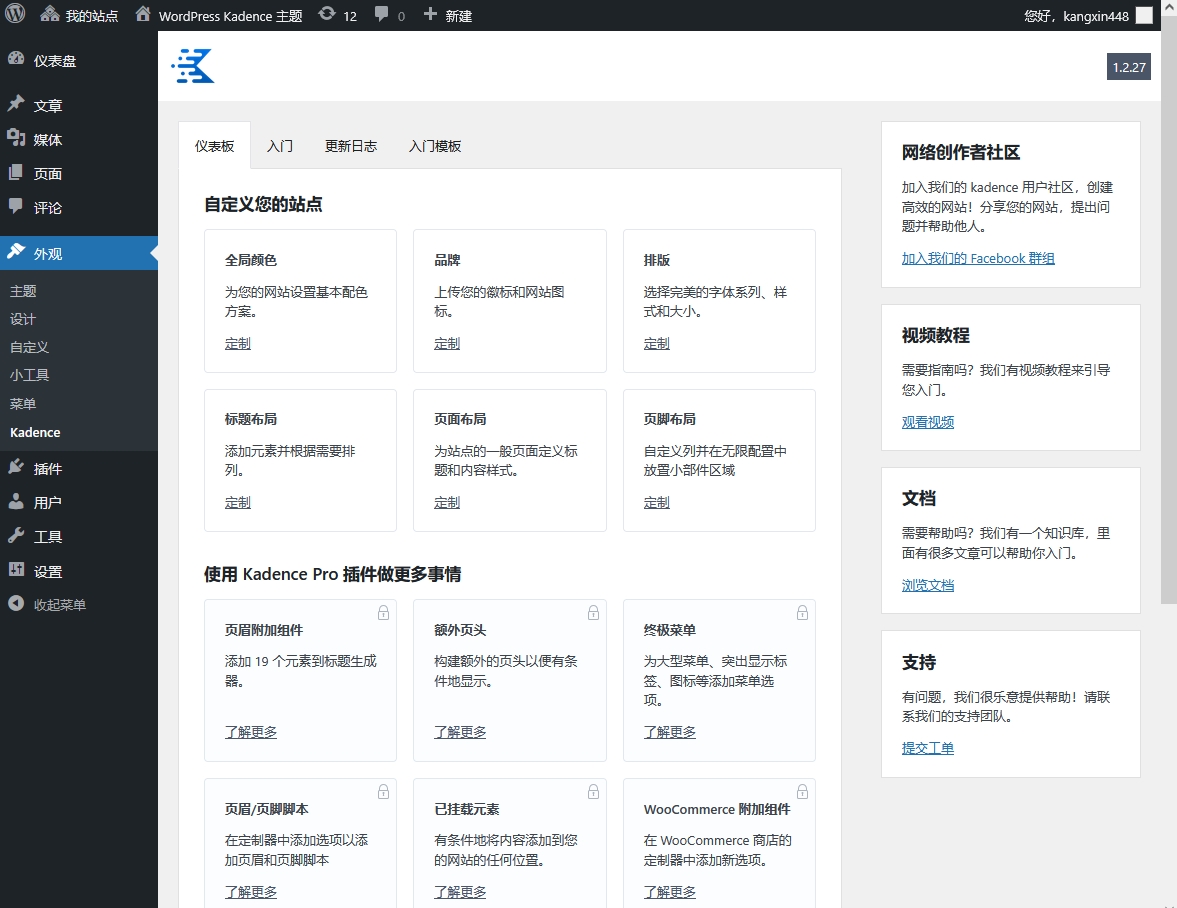Click lock icon on 页眉附加组件 card
Screen dimensions: 1177x908
pyautogui.click(x=384, y=612)
